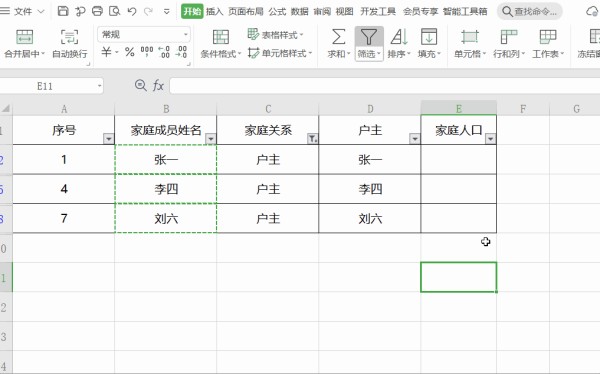Screen dimensions: 600x374
Task: Open the 序号 column filter dropdown
Action: point(109,139)
